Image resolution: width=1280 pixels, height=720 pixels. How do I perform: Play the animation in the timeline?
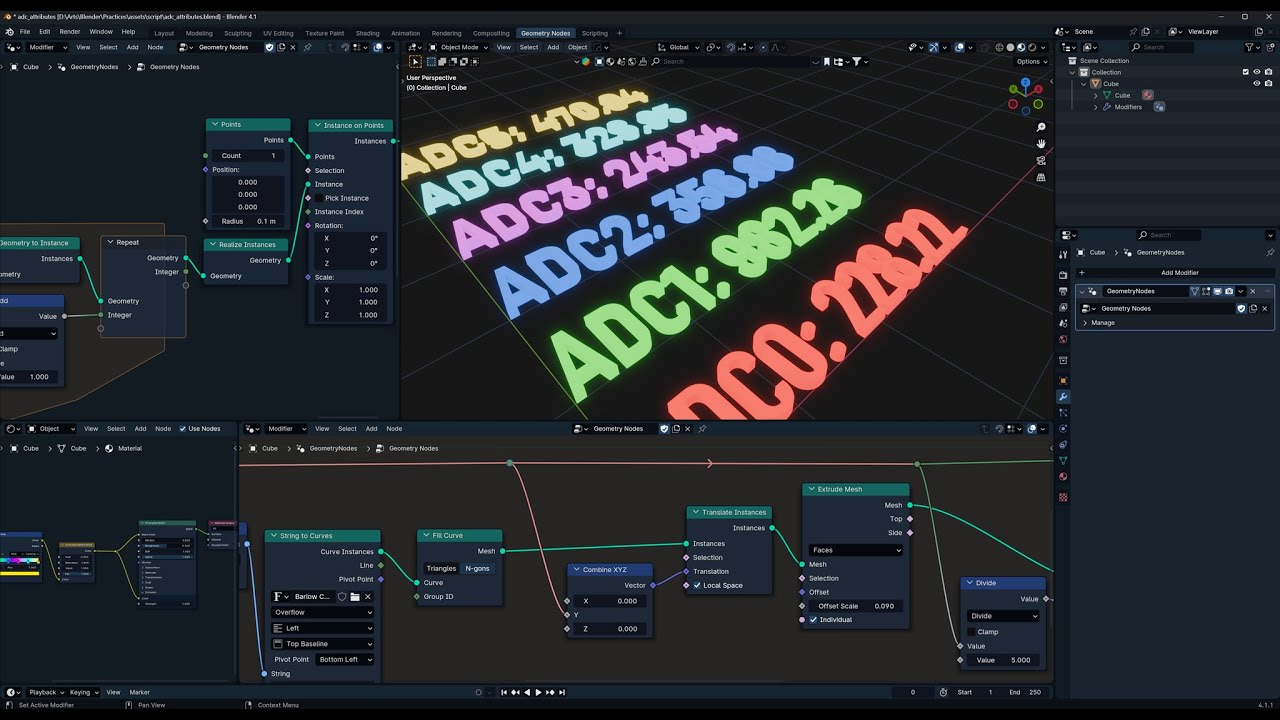coord(538,692)
